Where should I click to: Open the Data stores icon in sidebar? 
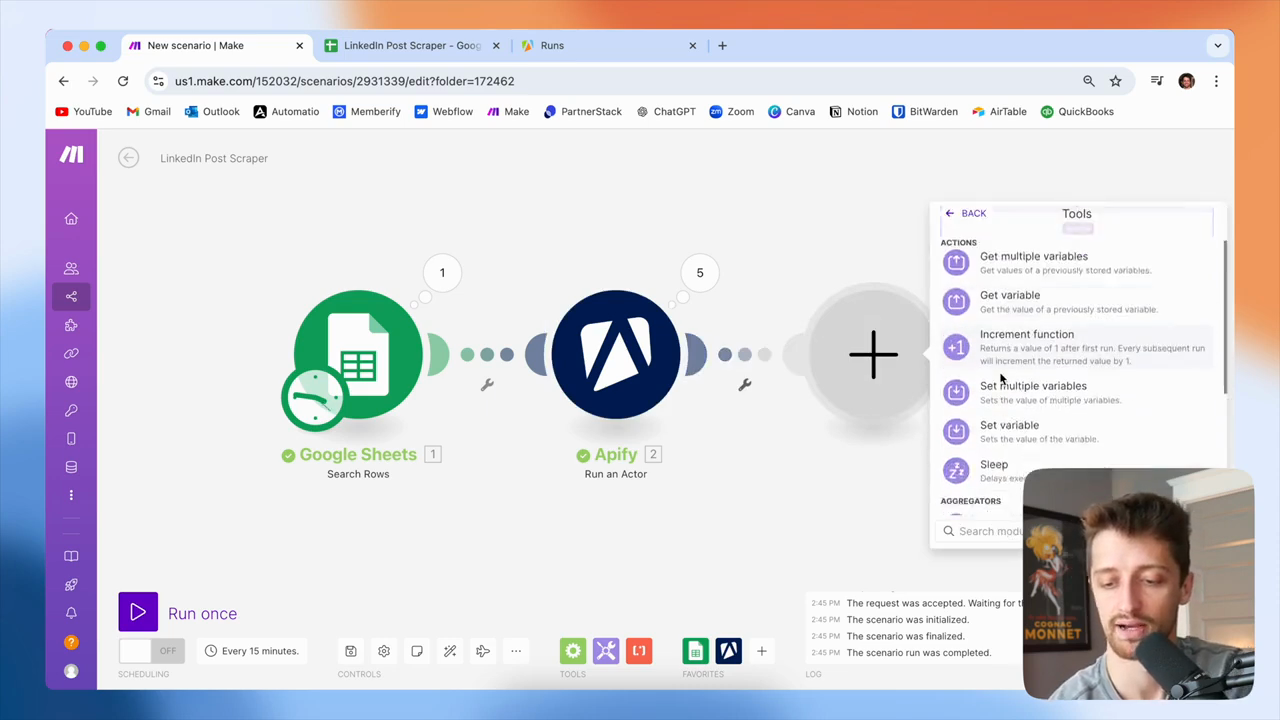71,467
